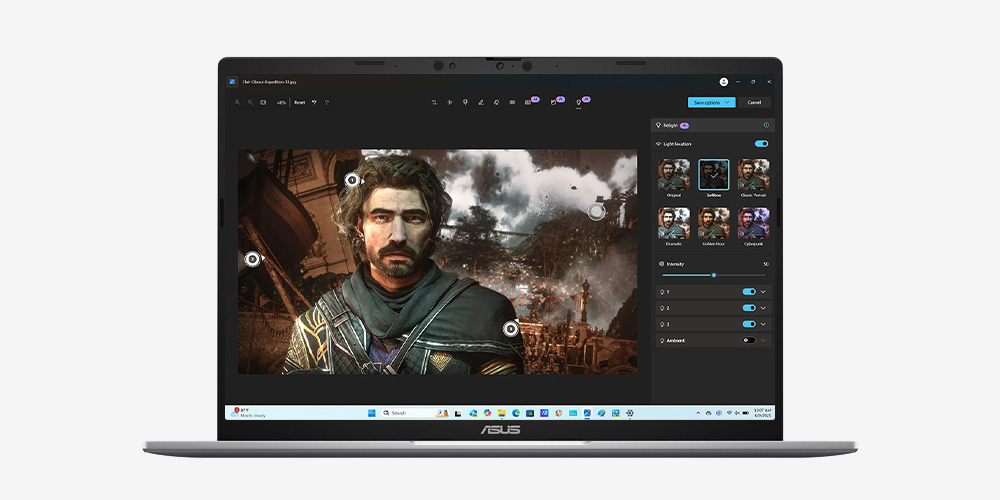The image size is (1000, 500).
Task: Turn off light 1 toggle
Action: pyautogui.click(x=748, y=292)
